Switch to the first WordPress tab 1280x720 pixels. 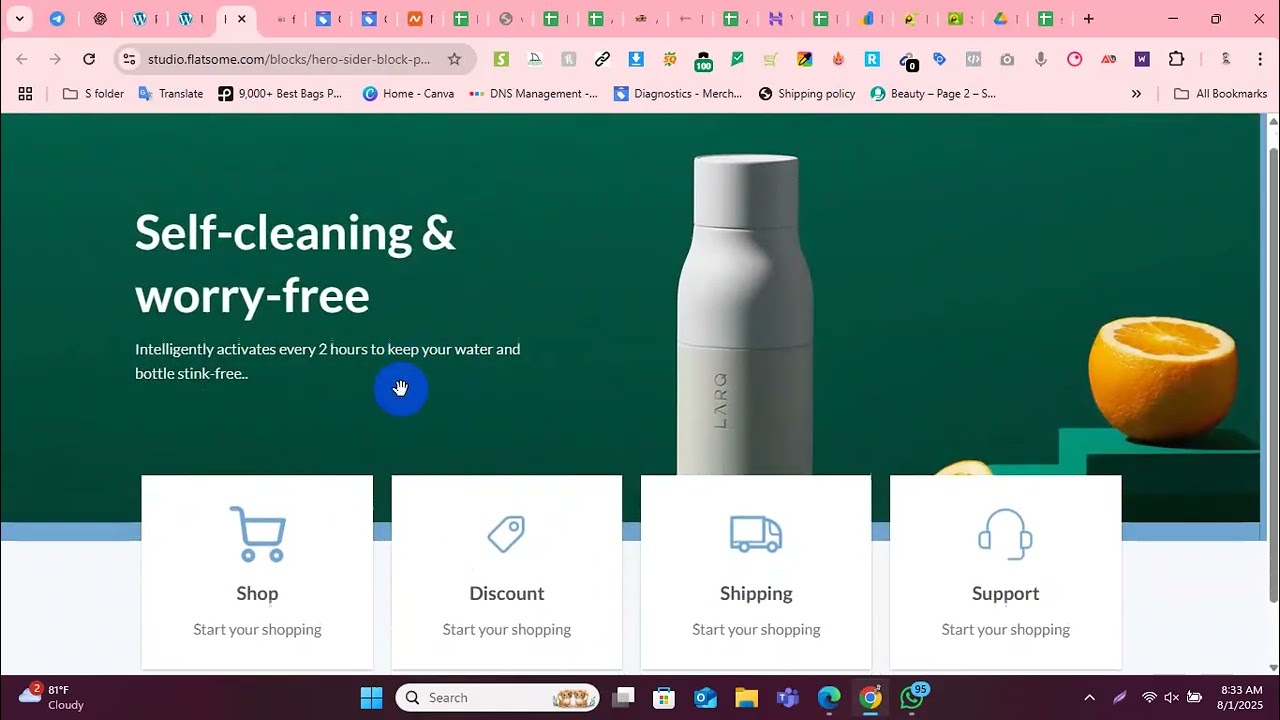[140, 19]
